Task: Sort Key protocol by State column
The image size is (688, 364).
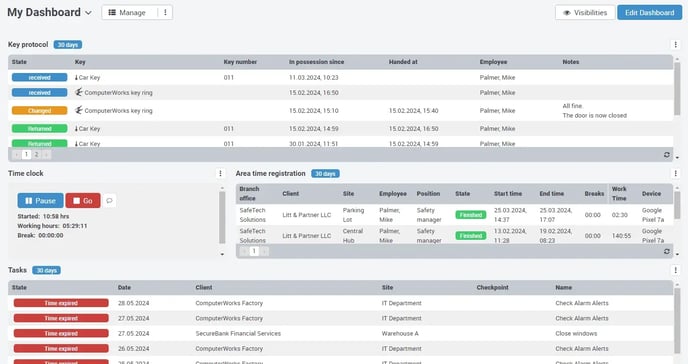Action: [19, 62]
